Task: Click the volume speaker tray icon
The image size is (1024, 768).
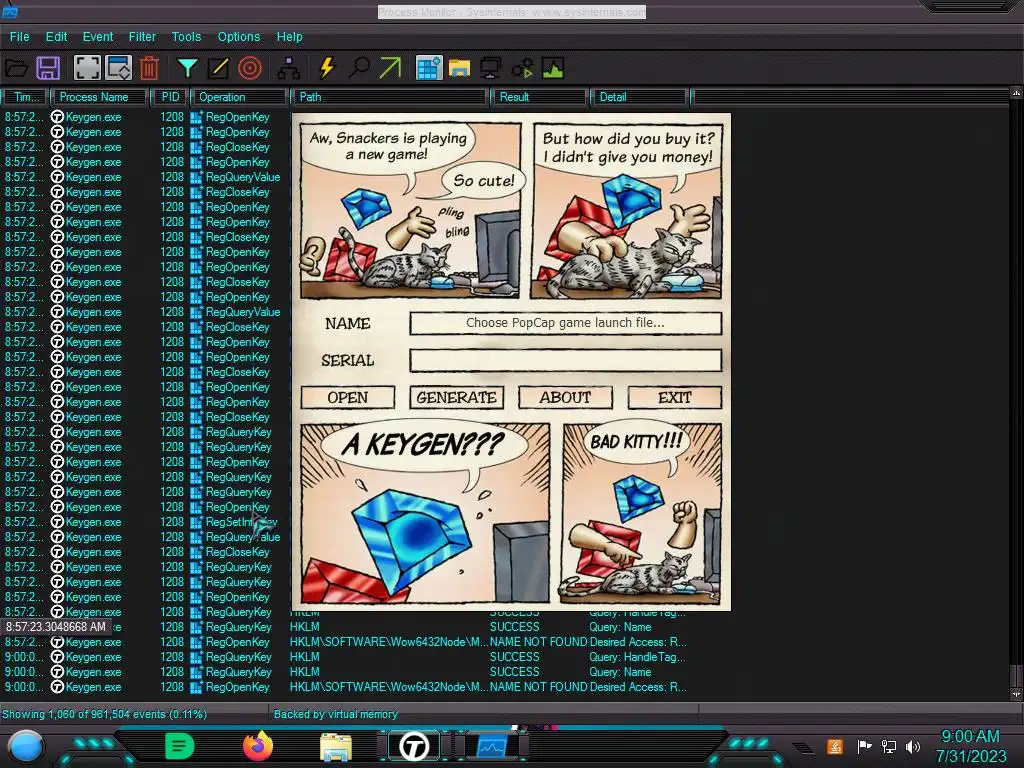Action: [913, 746]
